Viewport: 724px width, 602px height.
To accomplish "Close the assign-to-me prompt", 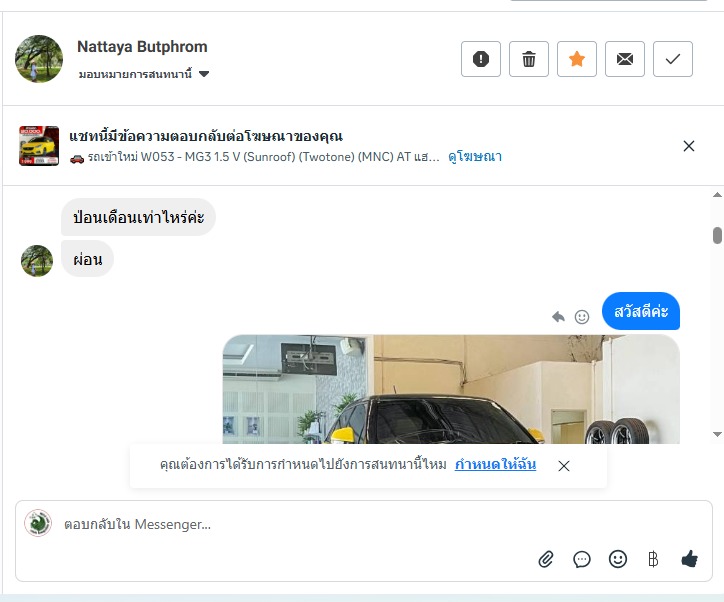I will pyautogui.click(x=564, y=466).
